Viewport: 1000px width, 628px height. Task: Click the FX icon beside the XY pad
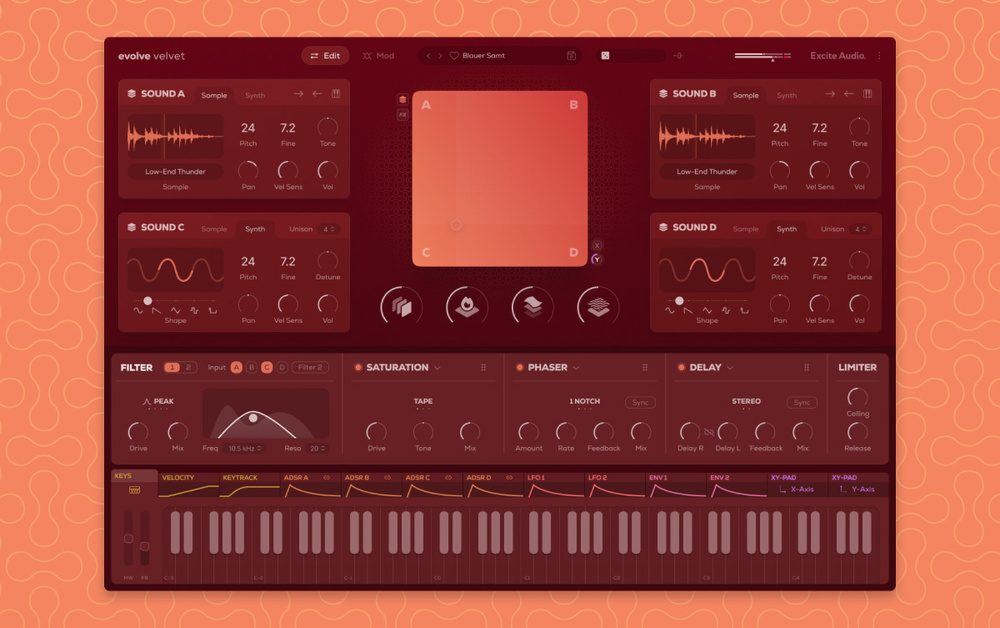tap(403, 115)
